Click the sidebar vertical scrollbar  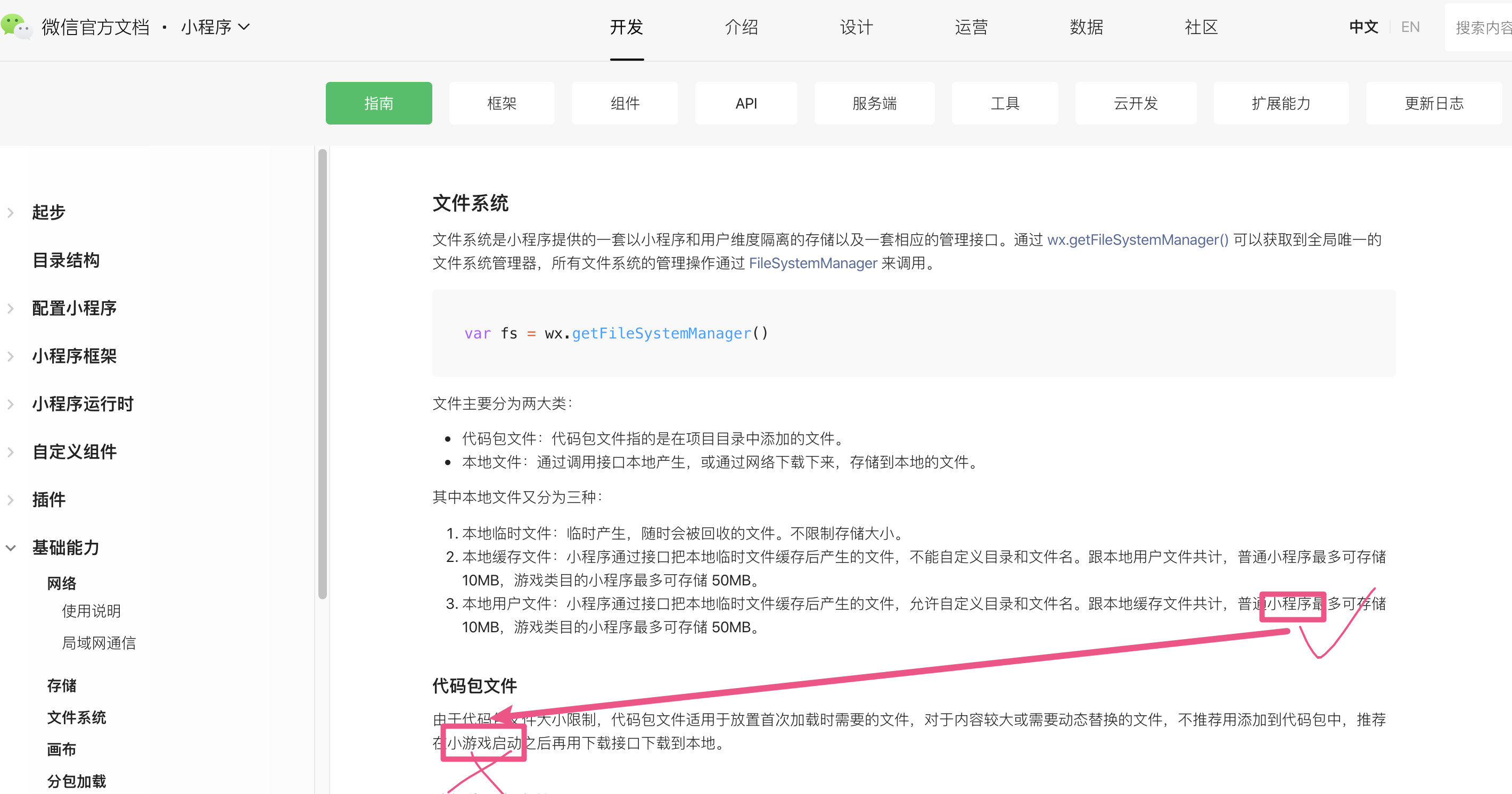322,375
